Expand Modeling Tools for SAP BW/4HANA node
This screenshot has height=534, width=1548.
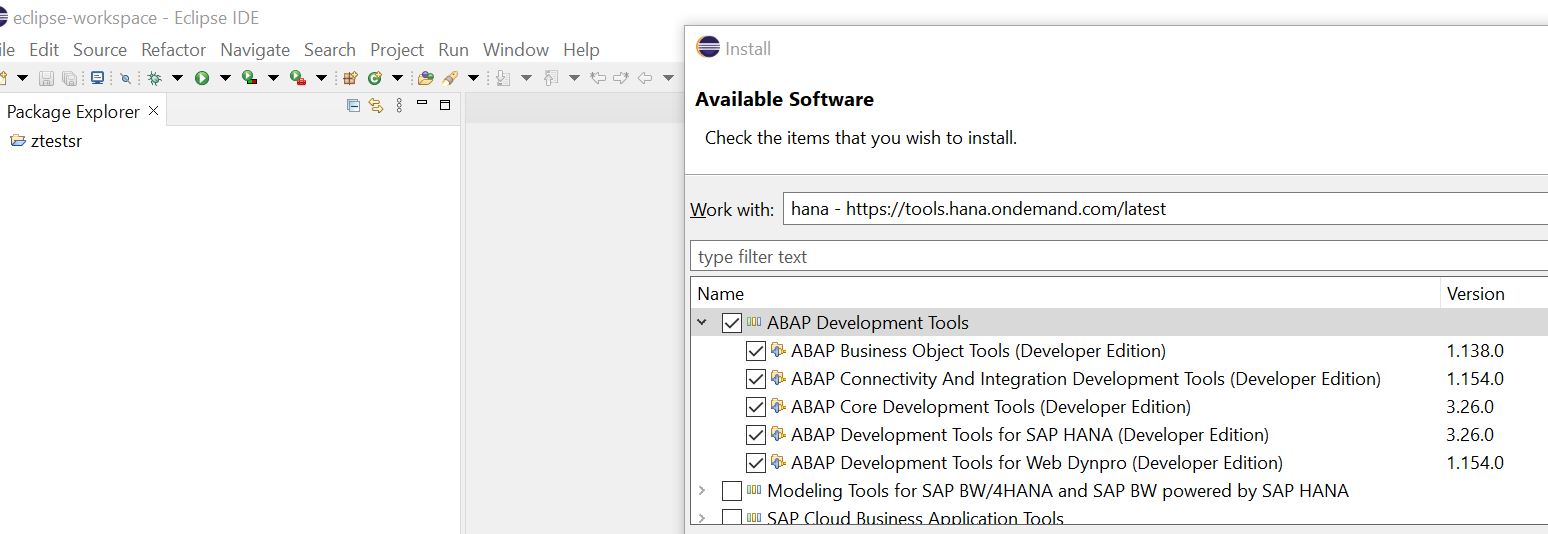702,491
